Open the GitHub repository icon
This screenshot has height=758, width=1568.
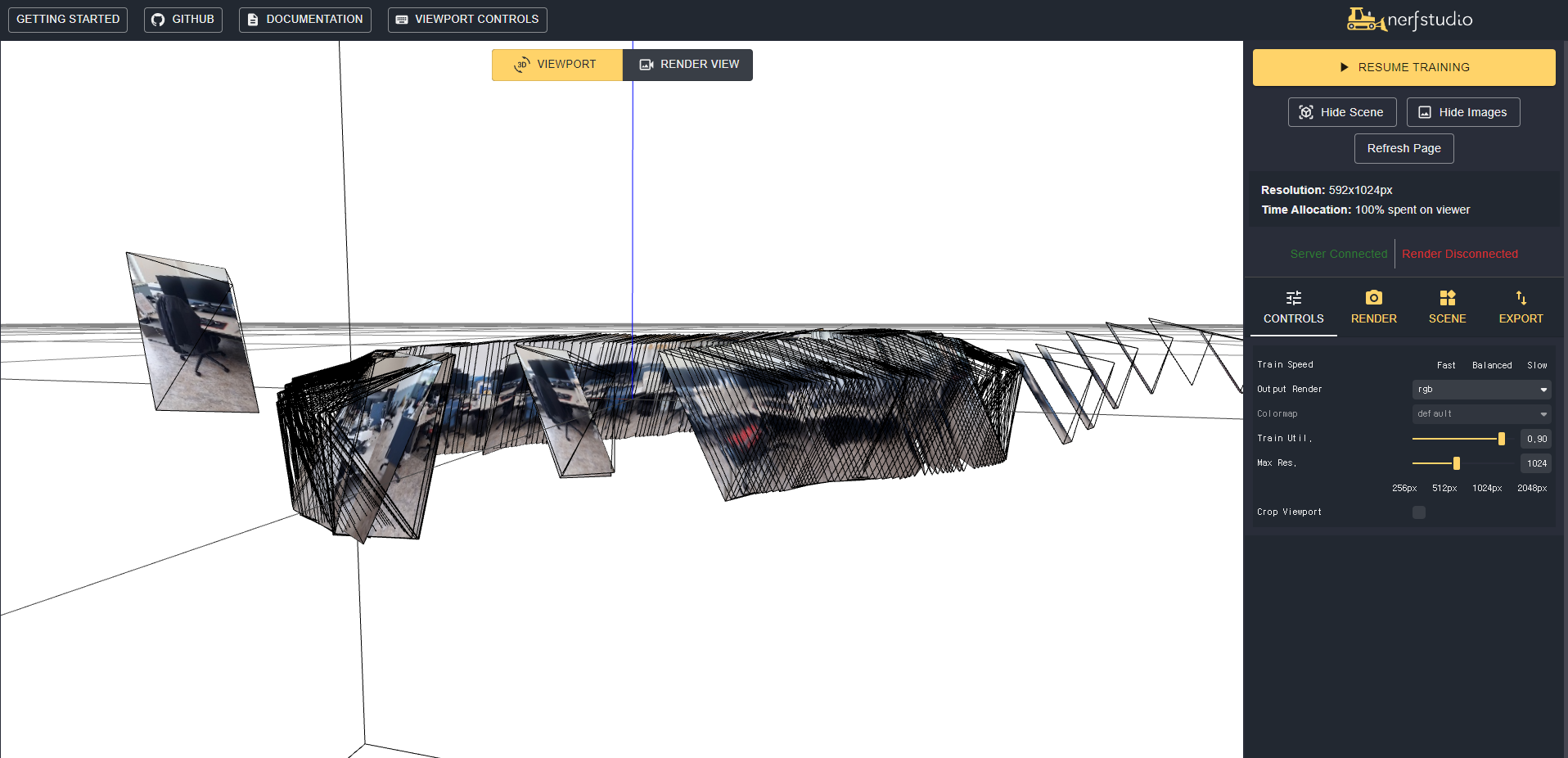[157, 20]
